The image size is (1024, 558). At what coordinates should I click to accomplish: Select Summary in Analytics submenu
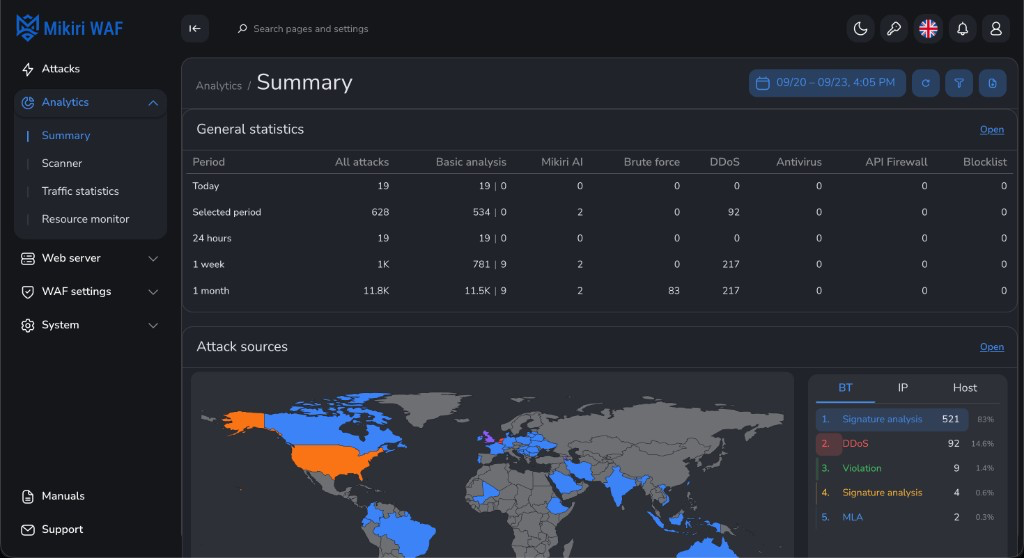click(x=66, y=135)
